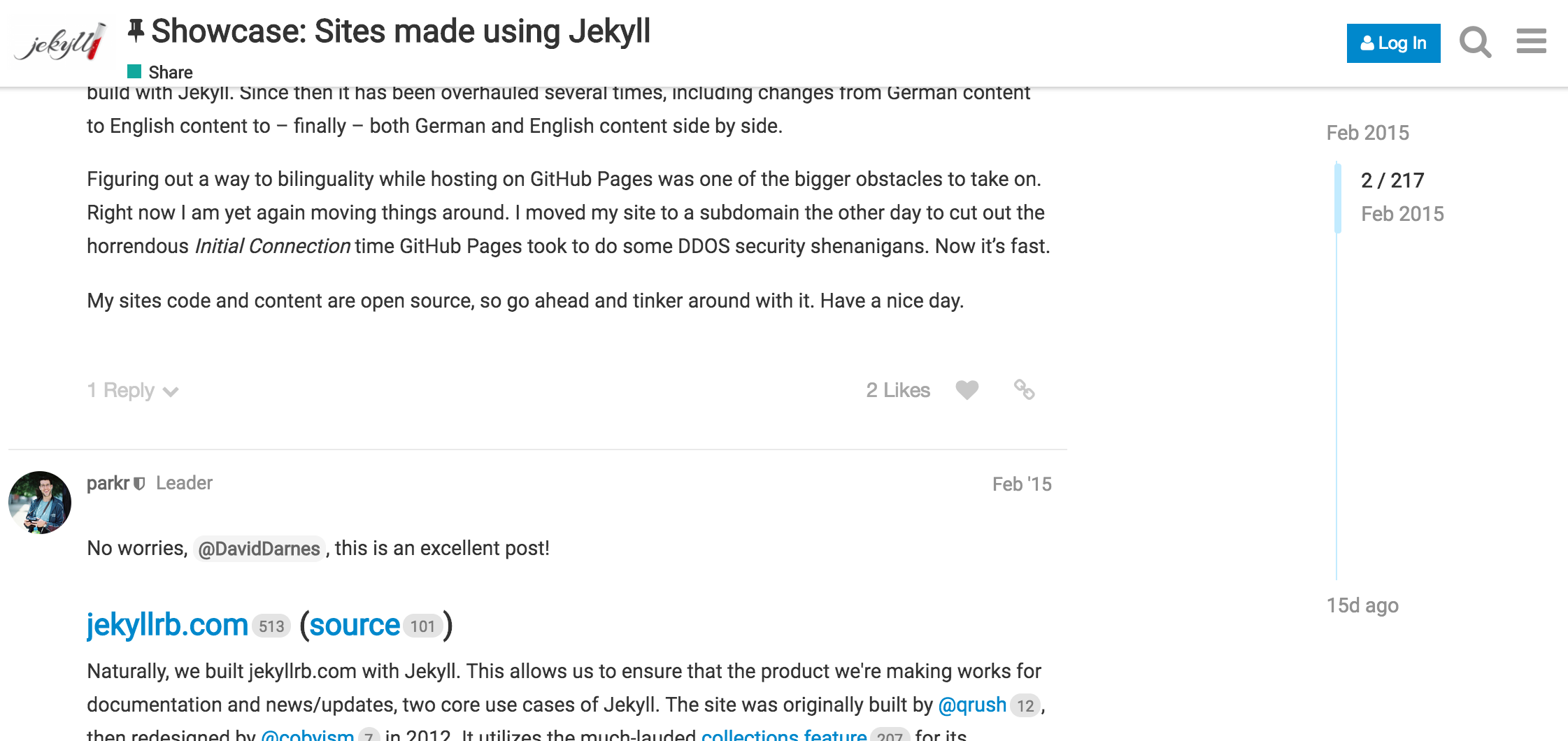This screenshot has width=1568, height=741.
Task: Expand the 1 Reply dropdown
Action: click(132, 391)
